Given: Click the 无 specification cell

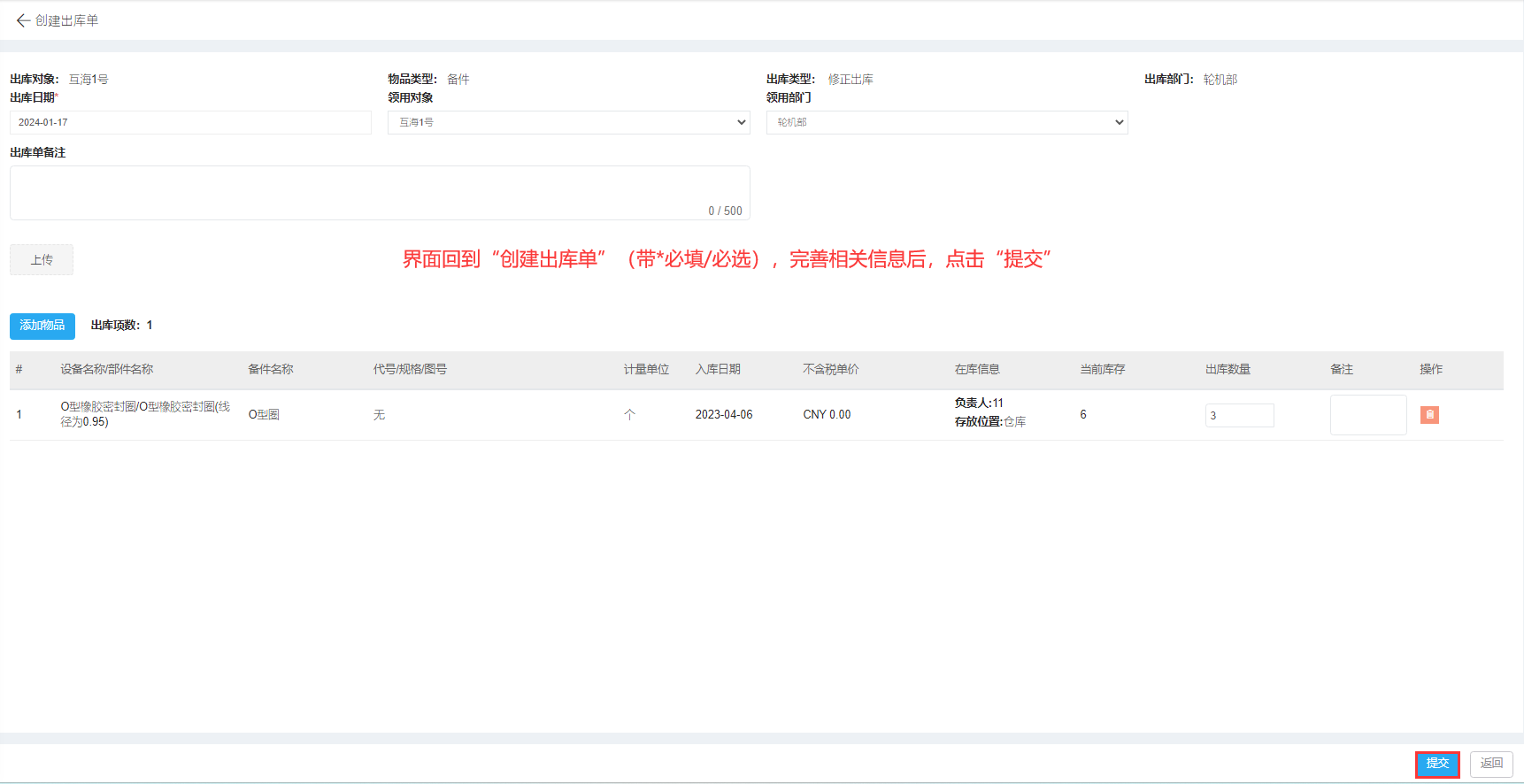Looking at the screenshot, I should pyautogui.click(x=379, y=415).
